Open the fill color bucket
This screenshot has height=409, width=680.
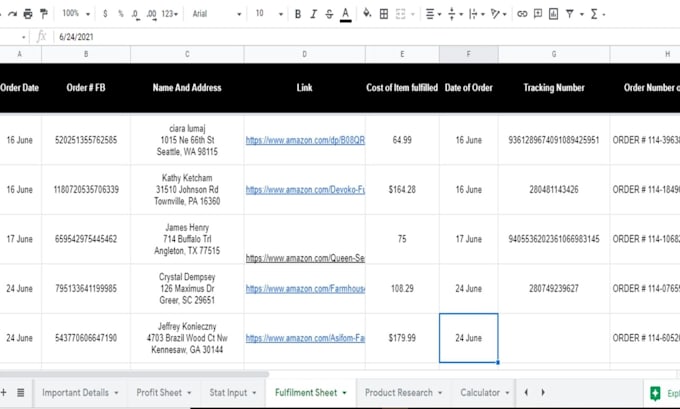pos(367,13)
